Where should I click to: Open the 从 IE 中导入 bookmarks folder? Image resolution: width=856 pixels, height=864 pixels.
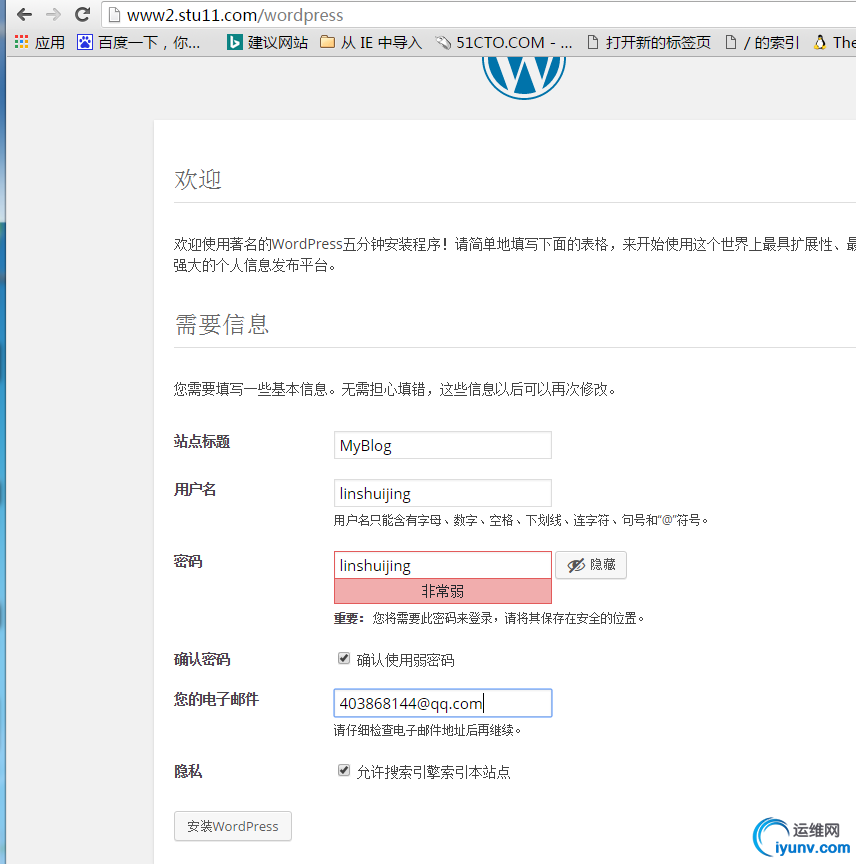click(x=370, y=42)
